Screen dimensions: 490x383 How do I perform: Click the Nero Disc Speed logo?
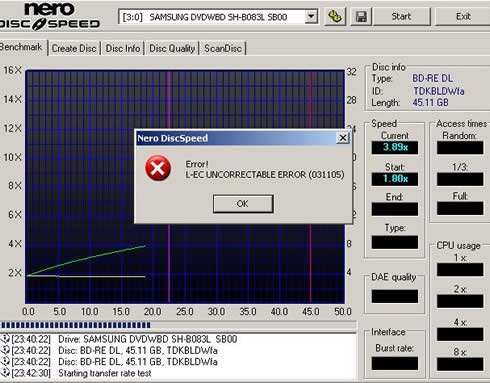point(50,16)
